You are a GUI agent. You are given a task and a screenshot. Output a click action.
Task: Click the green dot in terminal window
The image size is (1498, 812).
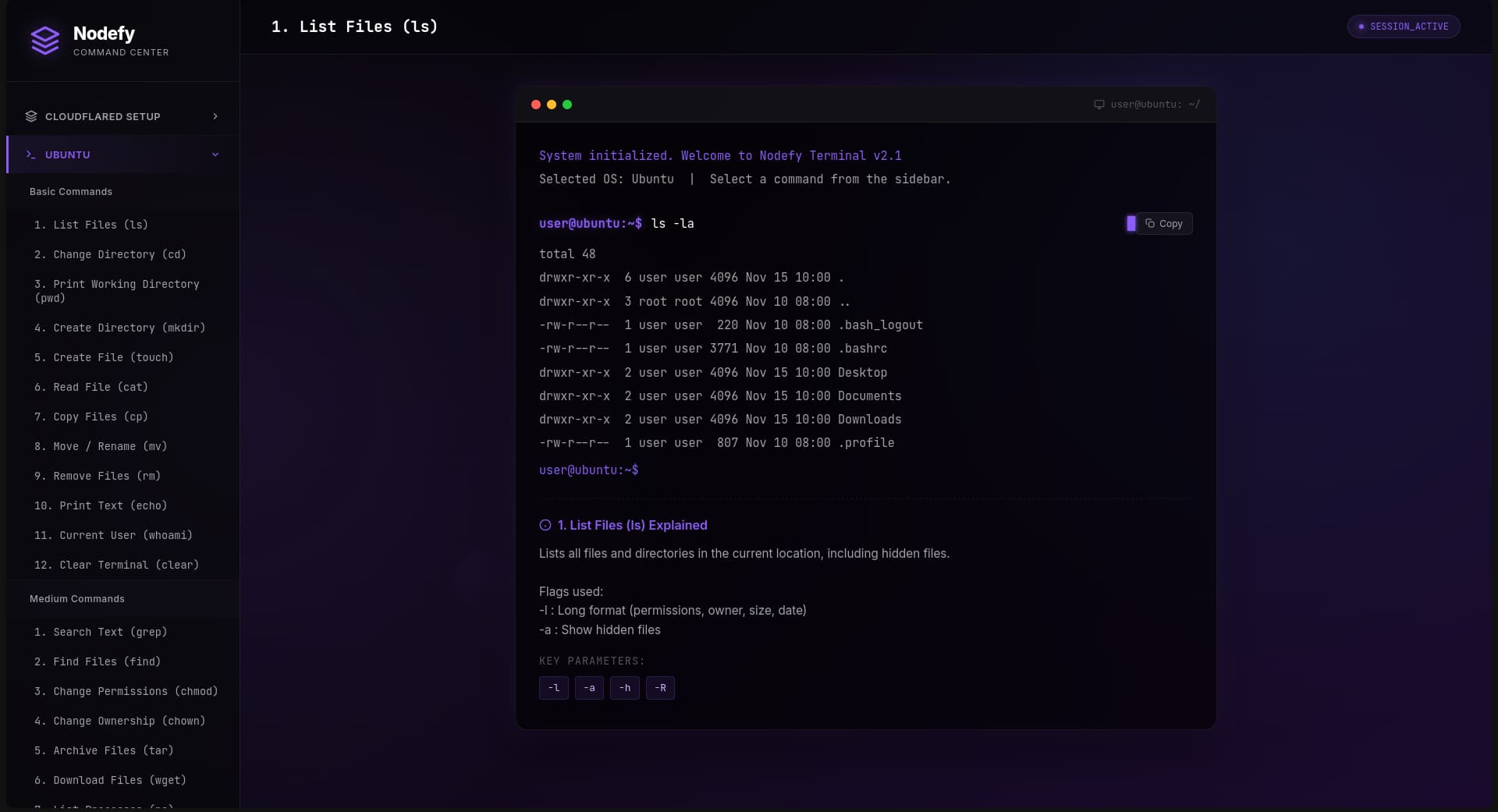click(567, 105)
